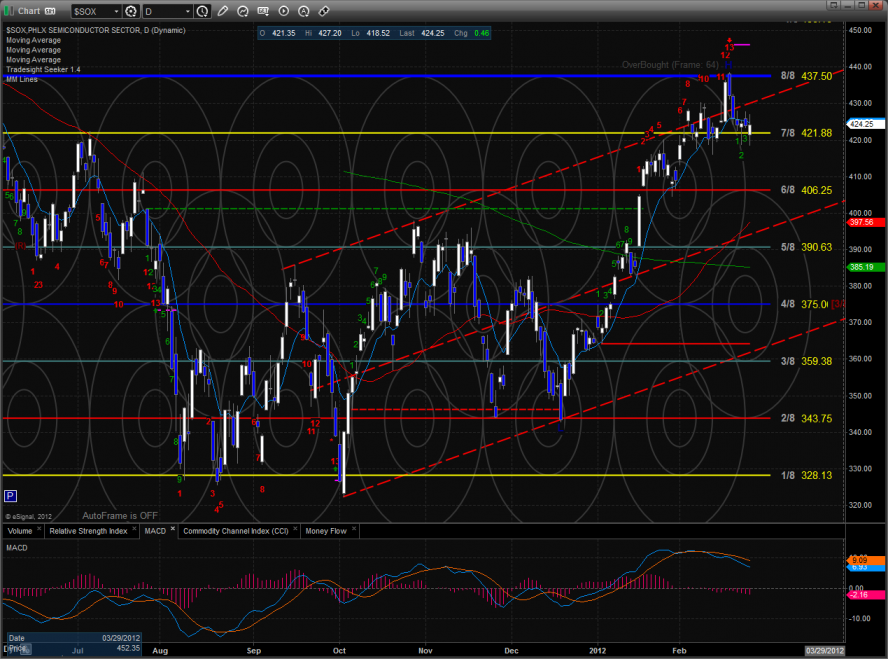Click the pop-out window button in title bar
The width and height of the screenshot is (888, 659).
coord(48,11)
